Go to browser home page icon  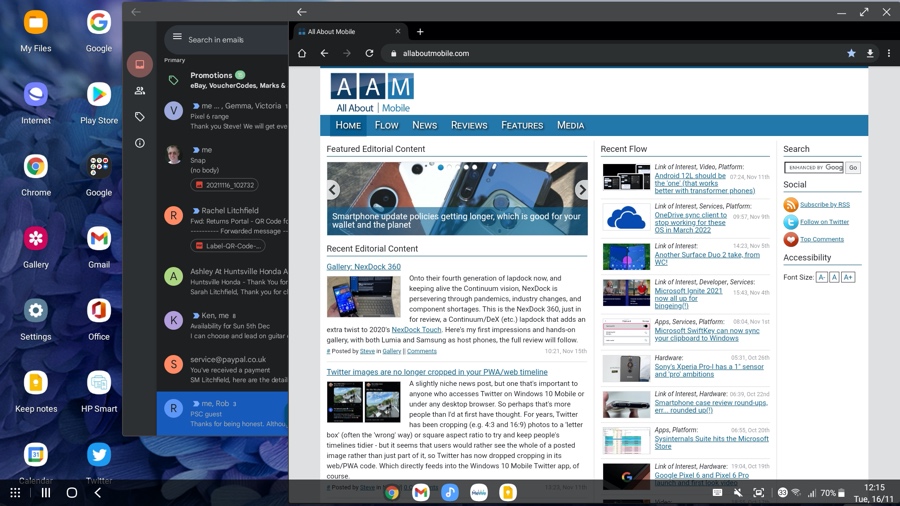point(302,53)
